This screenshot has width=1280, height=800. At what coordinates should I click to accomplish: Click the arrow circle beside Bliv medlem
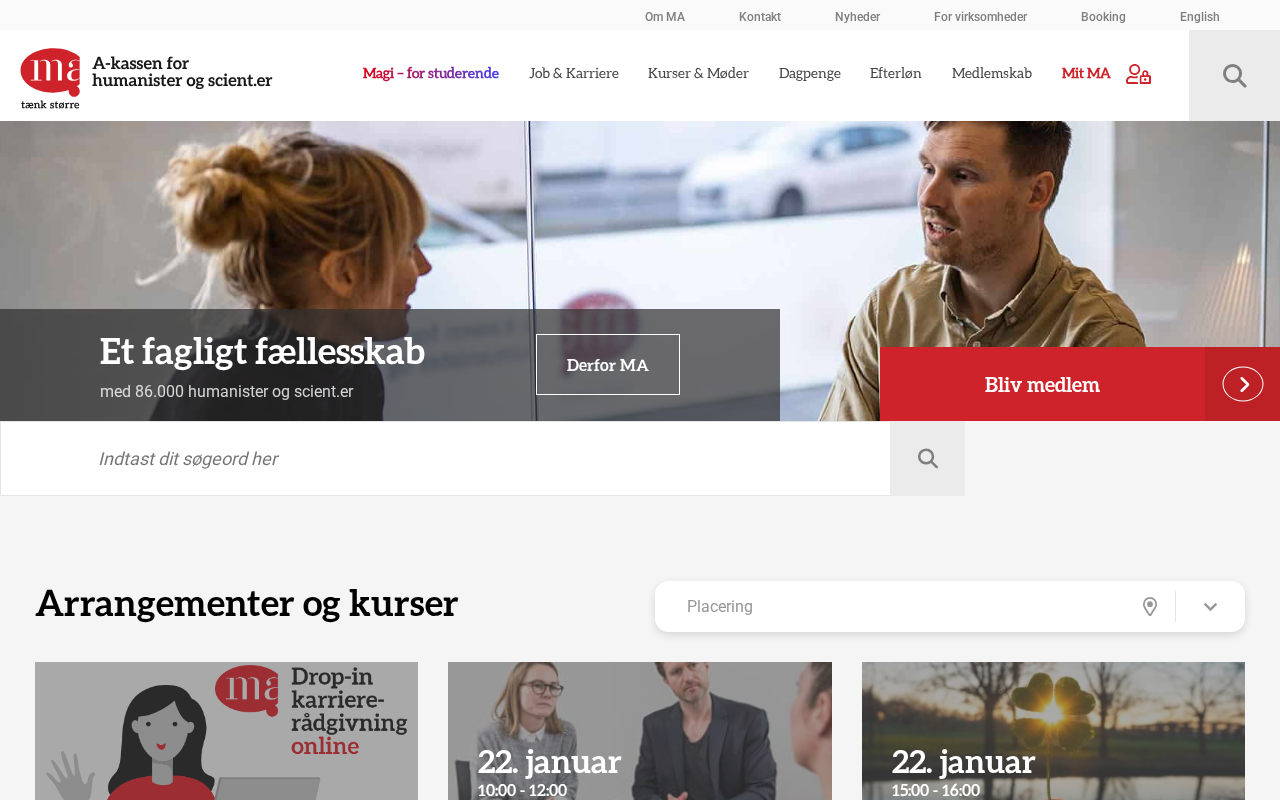tap(1242, 384)
